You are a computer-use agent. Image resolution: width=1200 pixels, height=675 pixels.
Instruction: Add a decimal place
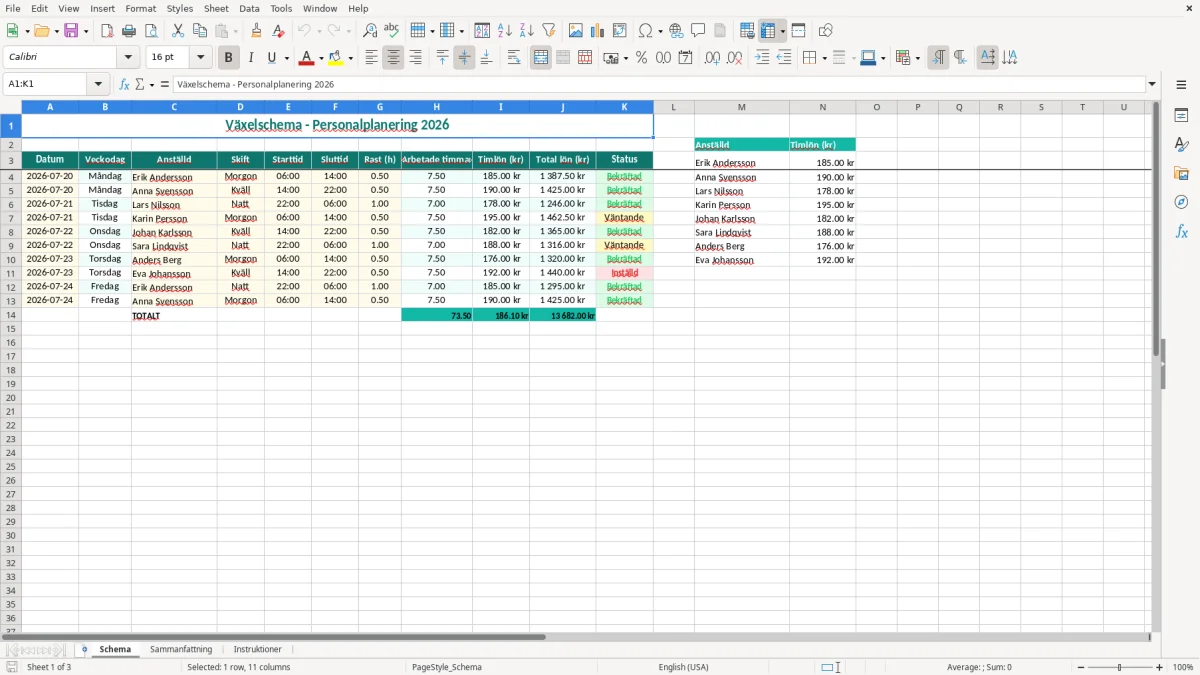[712, 58]
